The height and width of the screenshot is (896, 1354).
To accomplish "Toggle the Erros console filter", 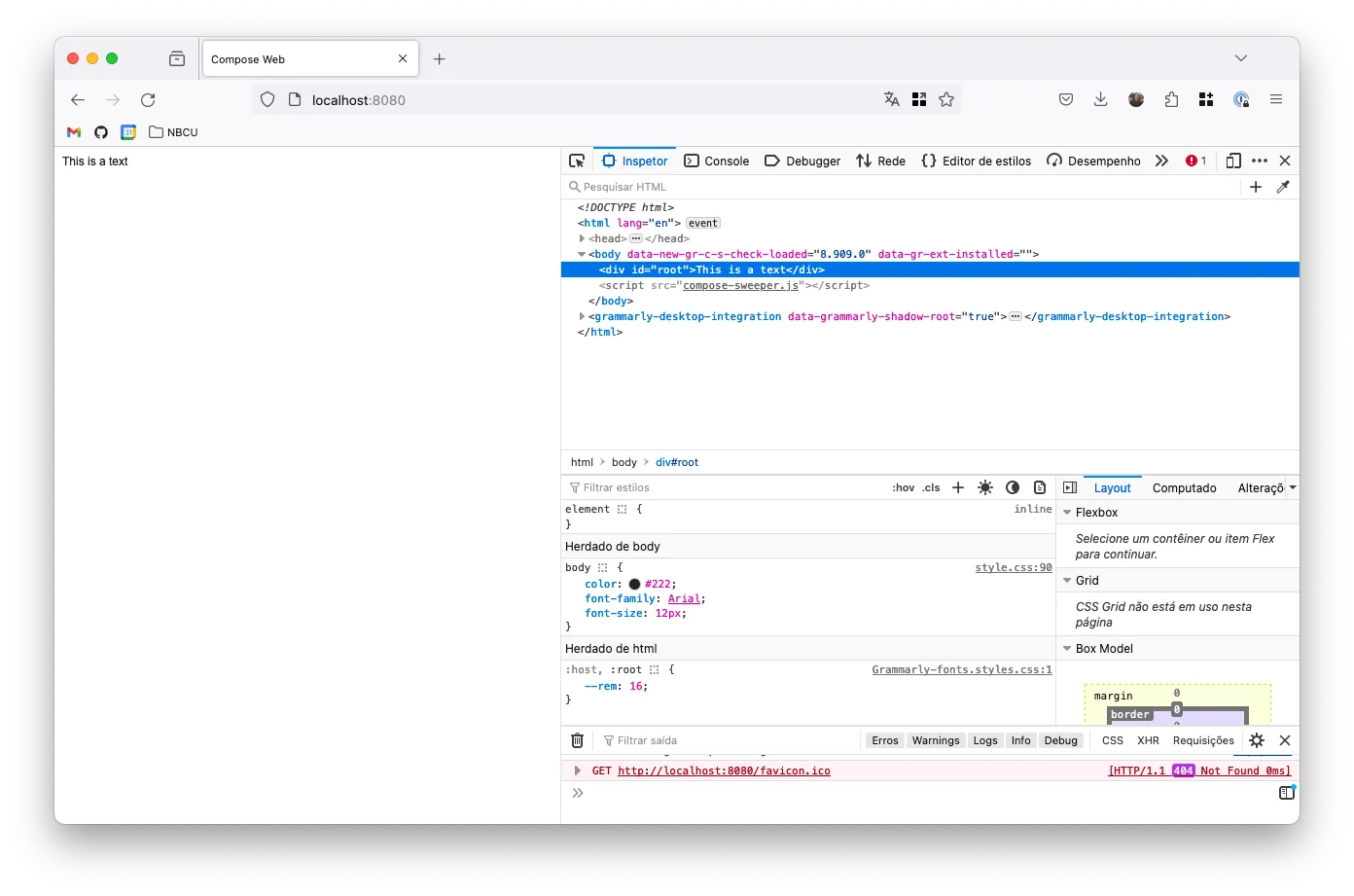I will 885,740.
